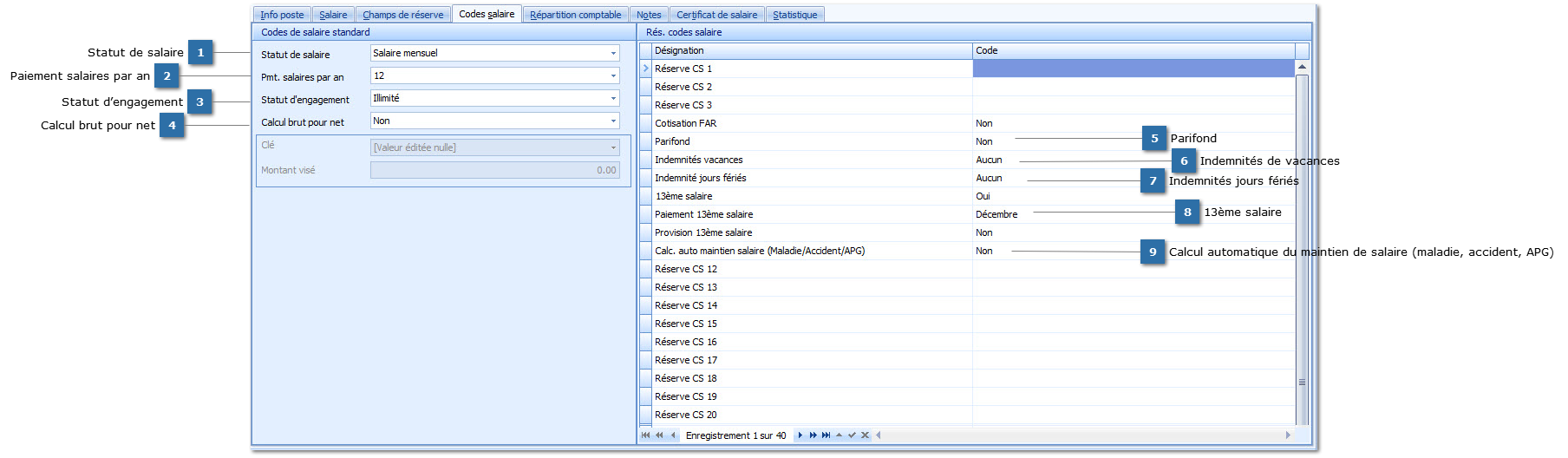Open the Statut de salaire dropdown
The height and width of the screenshot is (458, 1568).
[x=613, y=54]
